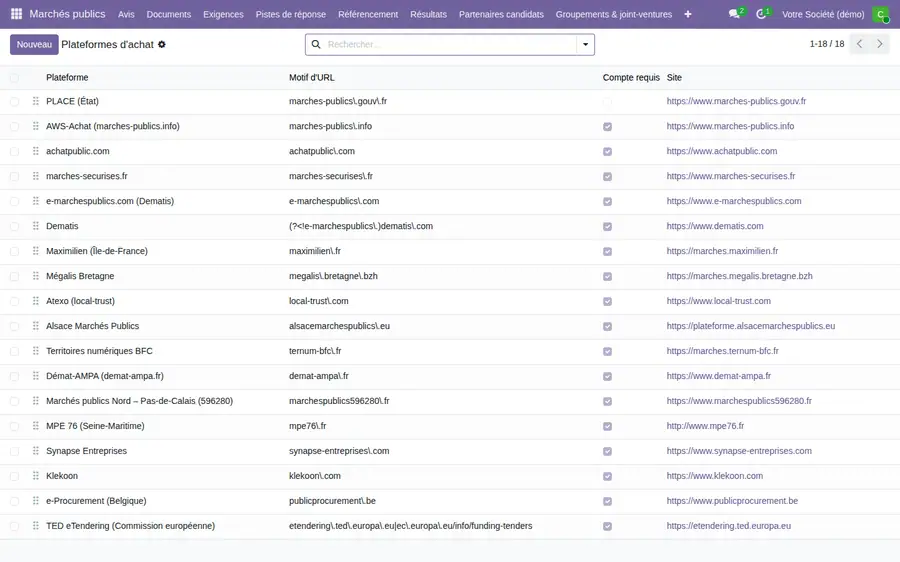Sort by the Motif d'URL column header
This screenshot has width=900, height=562.
312,77
